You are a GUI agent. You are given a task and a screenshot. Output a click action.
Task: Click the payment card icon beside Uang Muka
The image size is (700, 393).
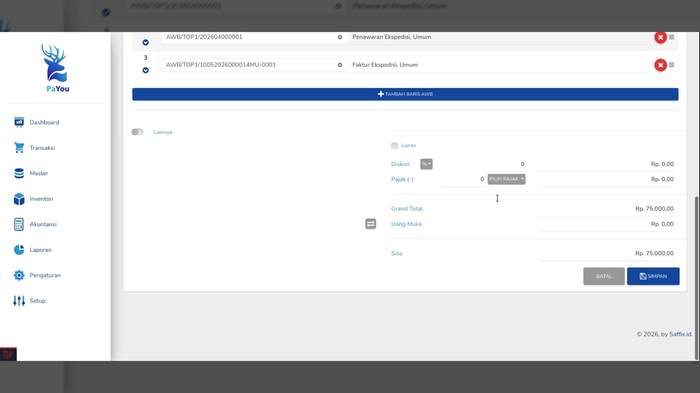[371, 224]
